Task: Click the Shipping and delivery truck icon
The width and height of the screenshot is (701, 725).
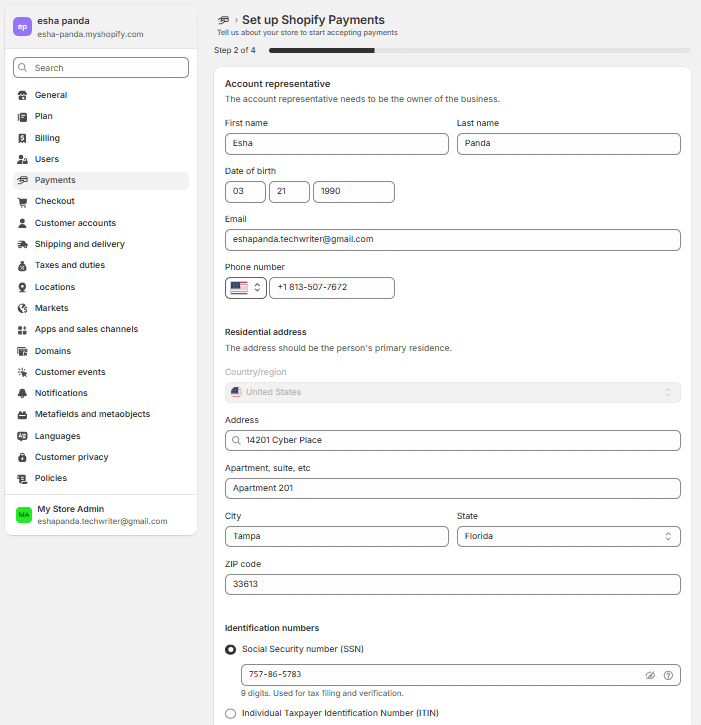Action: click(x=22, y=244)
